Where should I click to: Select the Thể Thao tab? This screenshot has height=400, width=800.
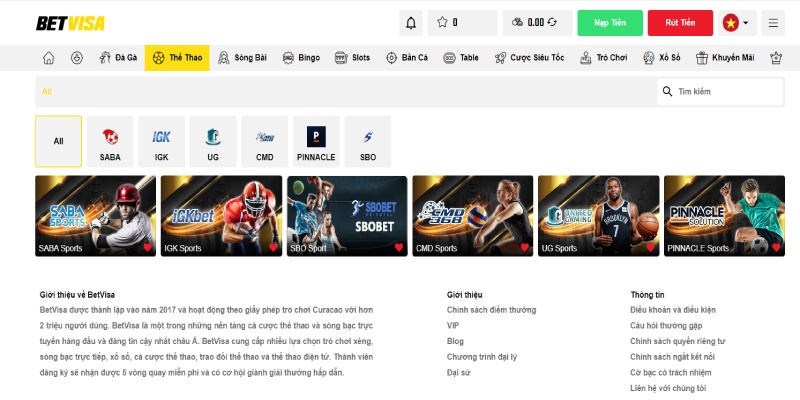[177, 58]
